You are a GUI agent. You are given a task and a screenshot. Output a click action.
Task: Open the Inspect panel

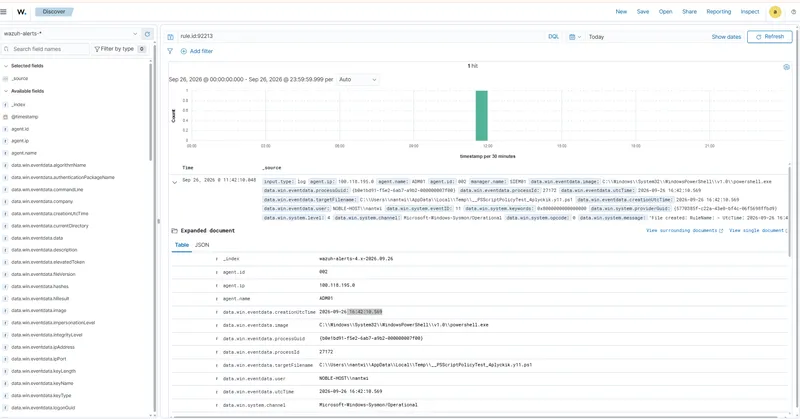pos(749,12)
